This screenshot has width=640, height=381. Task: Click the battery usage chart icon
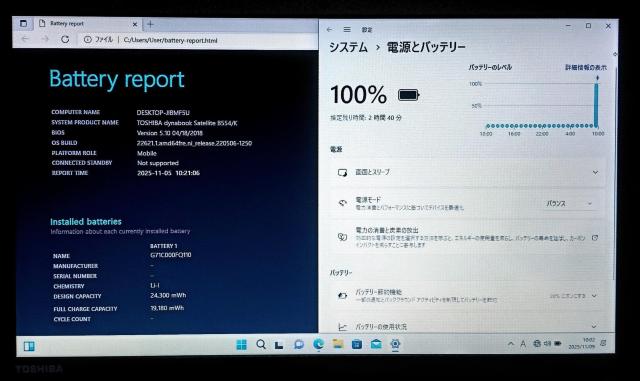click(342, 327)
